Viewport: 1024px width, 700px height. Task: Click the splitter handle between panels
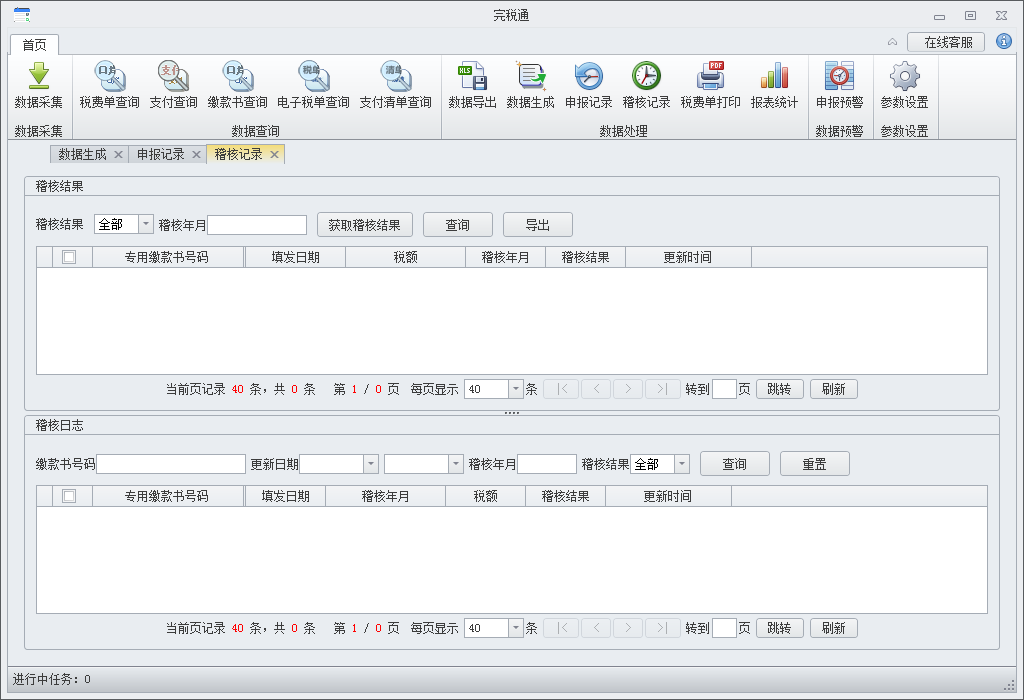(x=512, y=413)
